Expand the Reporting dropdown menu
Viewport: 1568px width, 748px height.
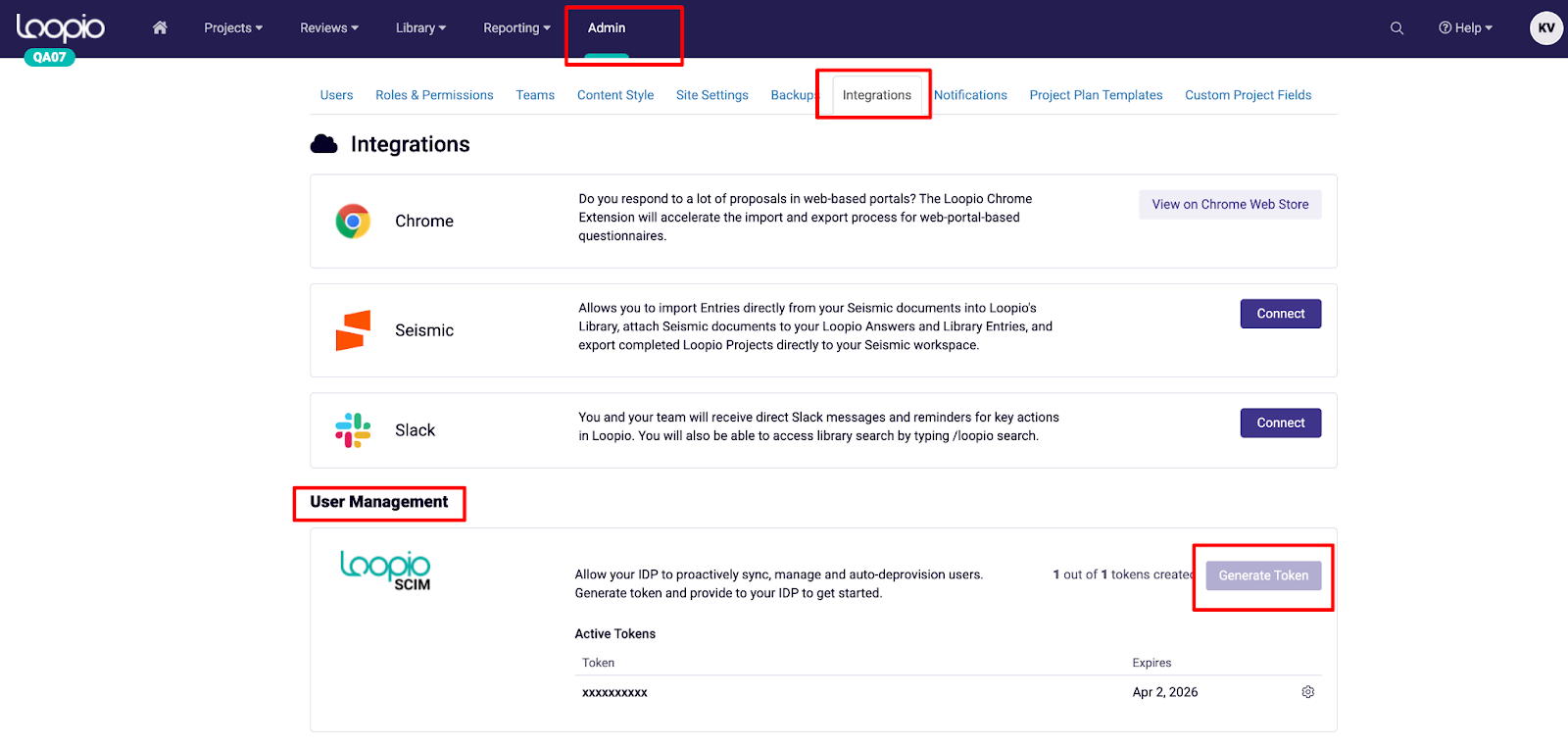pos(516,28)
